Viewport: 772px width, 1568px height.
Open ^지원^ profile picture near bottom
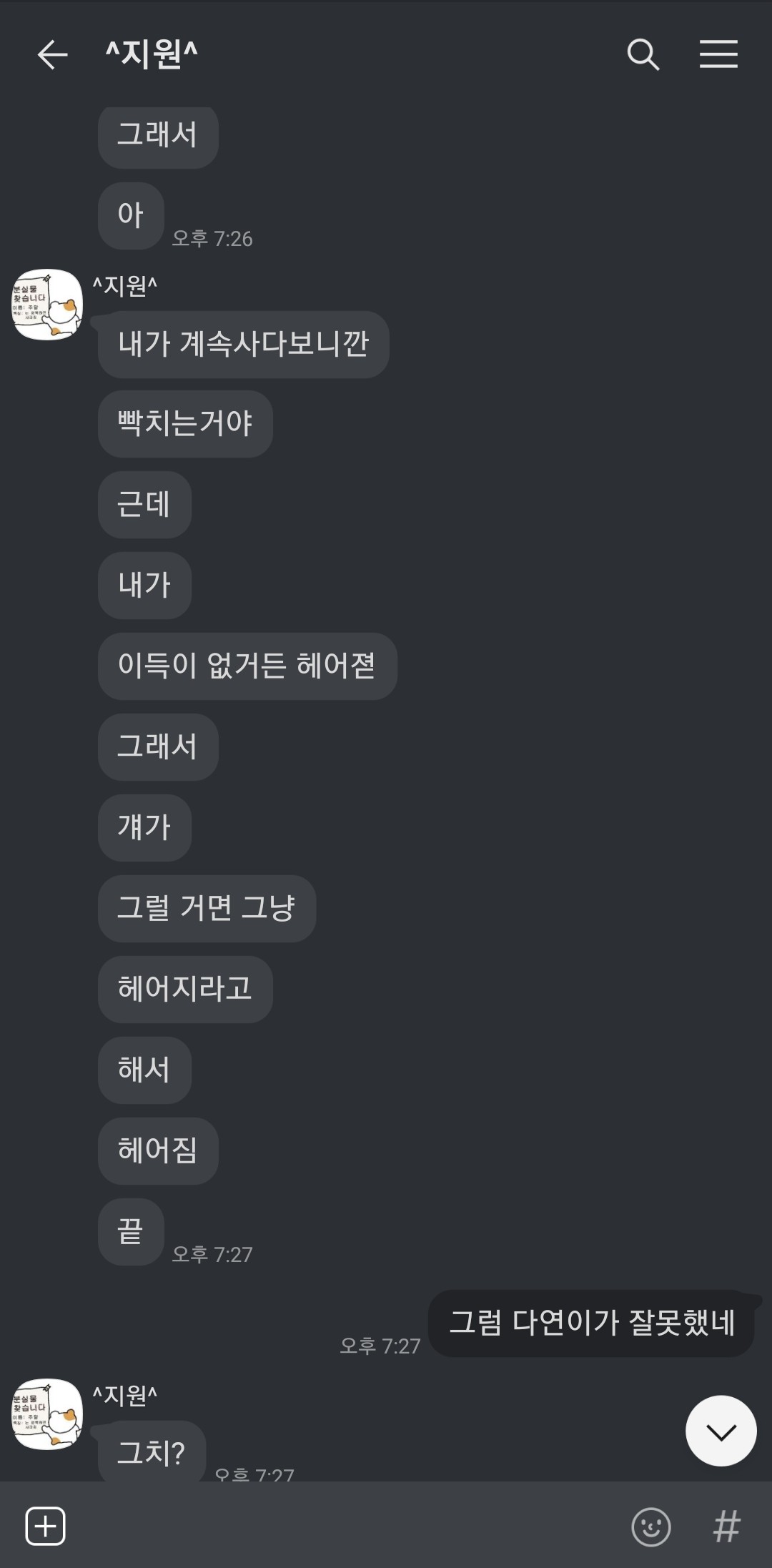47,1414
